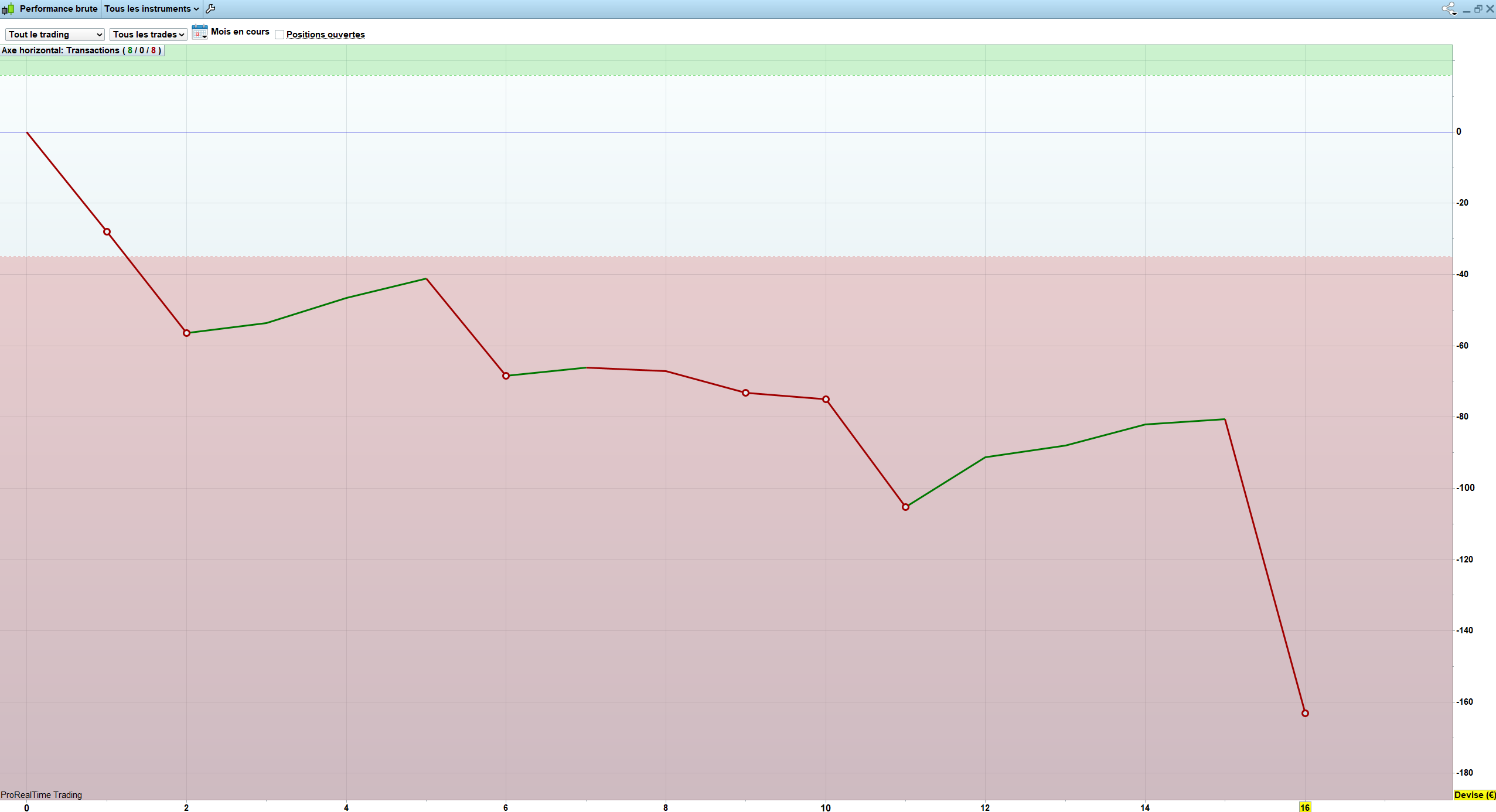Restore down the Performance brute window
This screenshot has width=1496, height=812.
pos(1478,9)
